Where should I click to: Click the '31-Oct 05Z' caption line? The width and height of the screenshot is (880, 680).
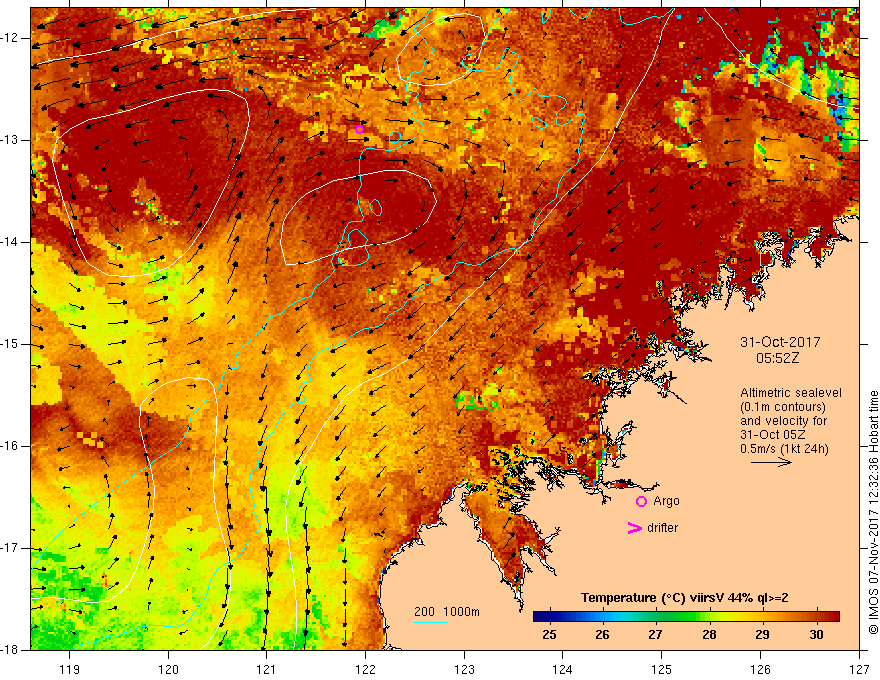pos(773,435)
